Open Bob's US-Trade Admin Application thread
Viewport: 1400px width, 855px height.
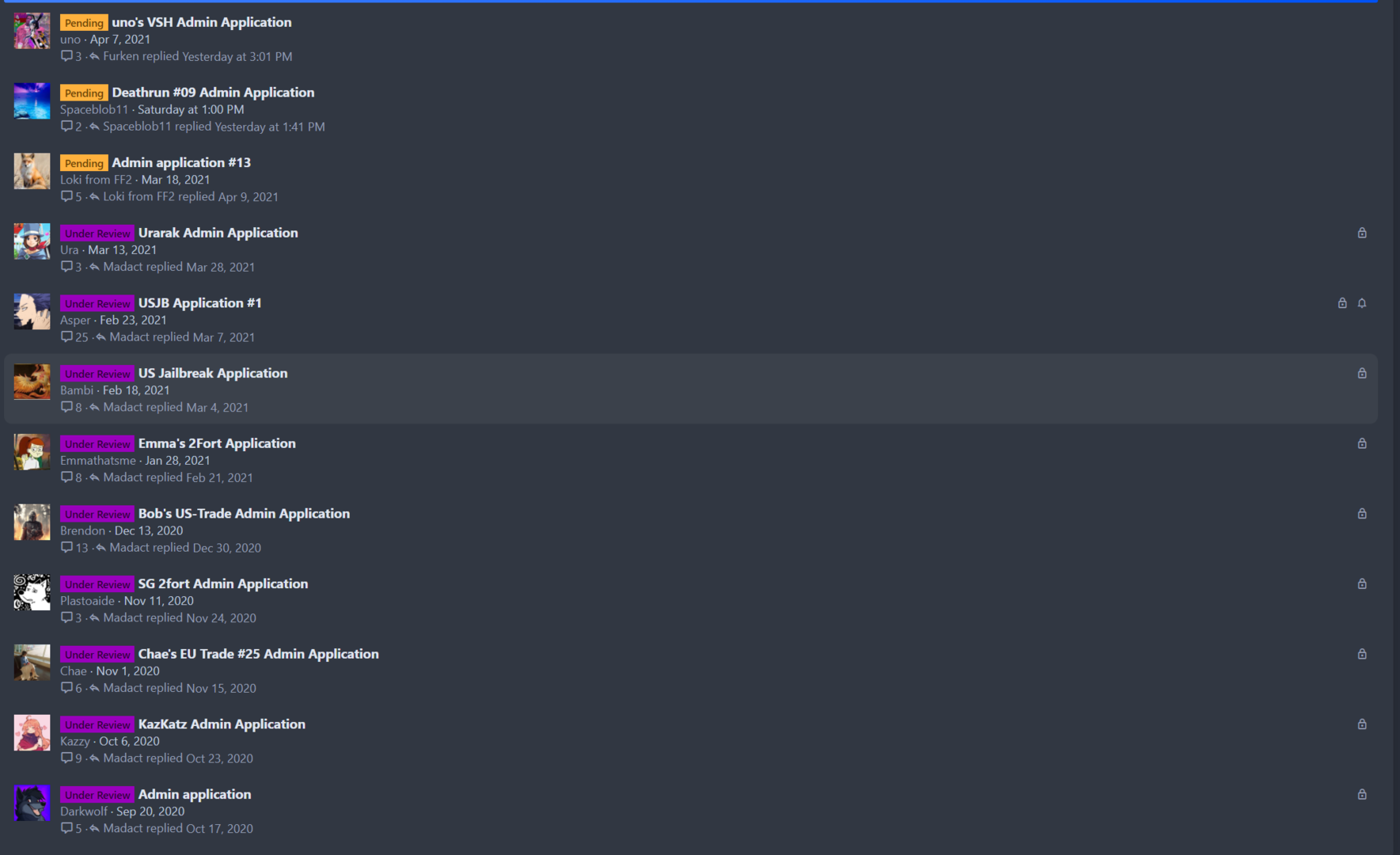point(244,514)
